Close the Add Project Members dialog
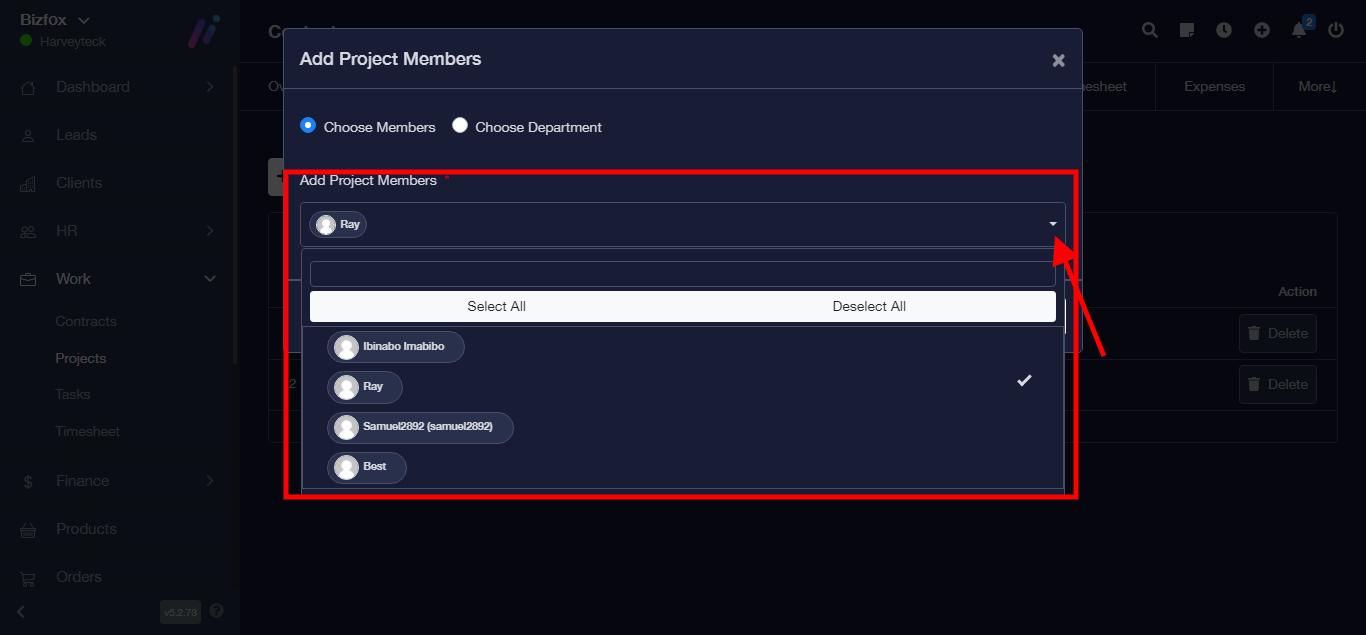This screenshot has height=635, width=1366. 1058,60
